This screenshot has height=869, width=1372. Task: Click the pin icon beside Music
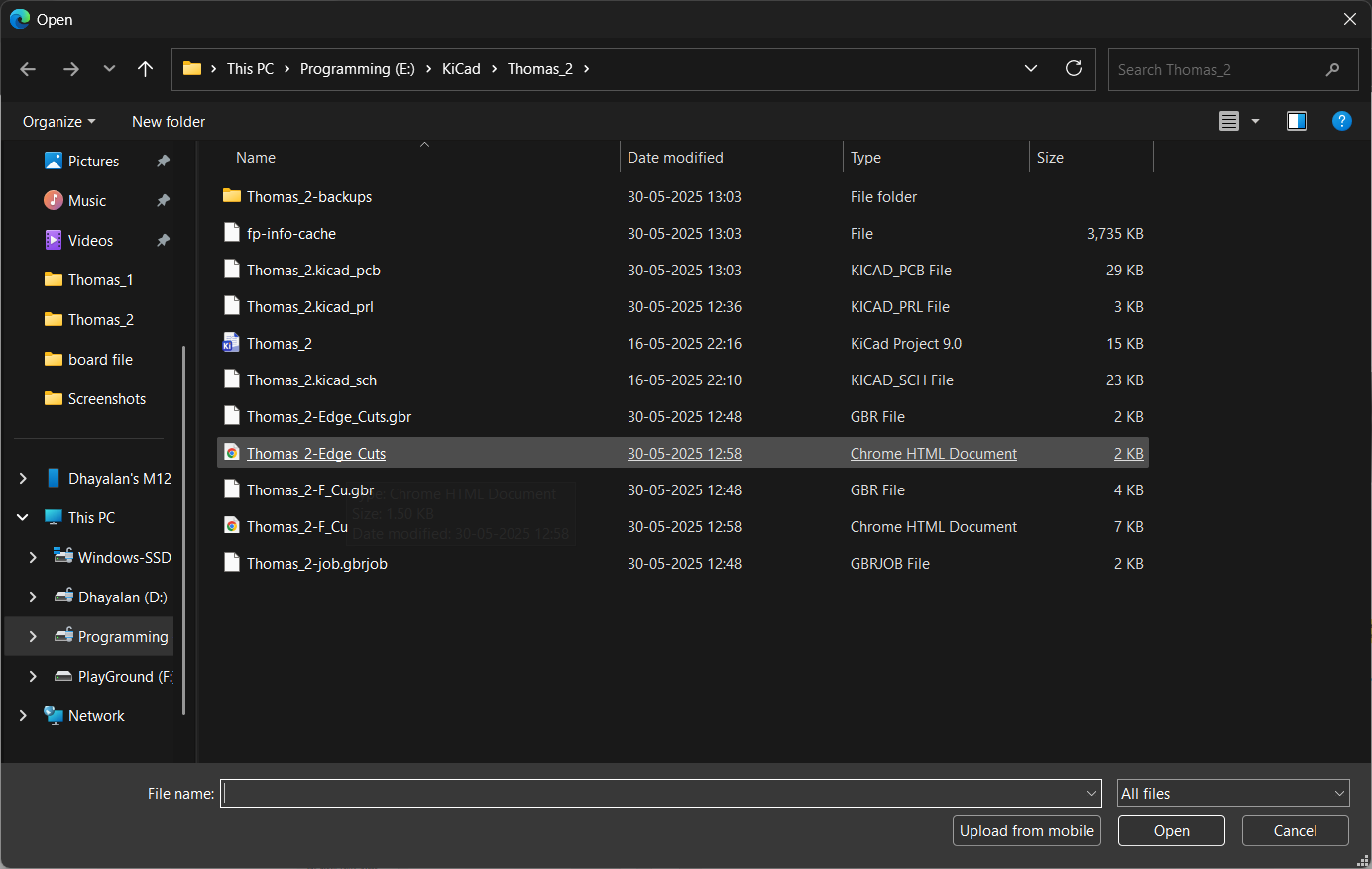pos(163,200)
